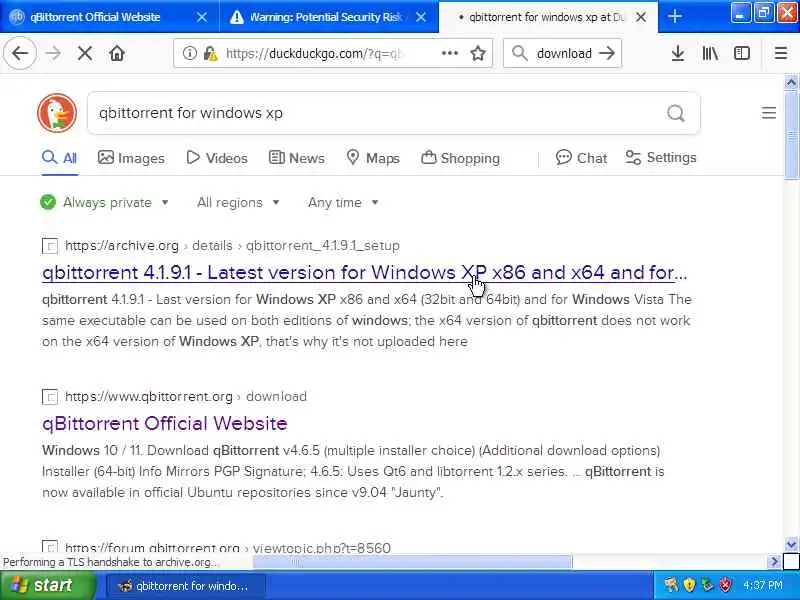Close the Potential Security Risk tab
The width and height of the screenshot is (800, 600).
point(421,17)
